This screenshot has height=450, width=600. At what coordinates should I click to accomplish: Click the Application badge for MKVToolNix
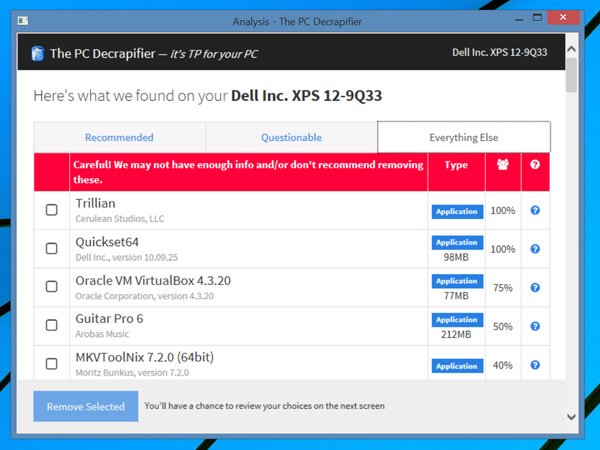pos(457,366)
